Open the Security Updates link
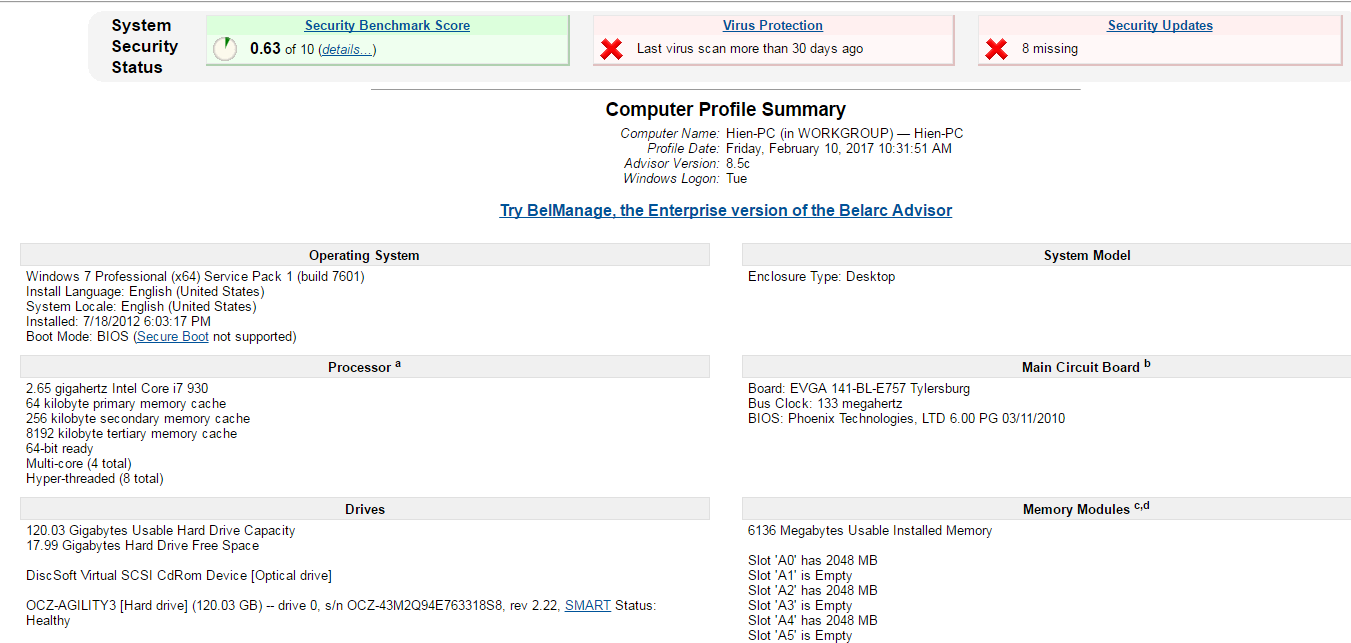This screenshot has height=643, width=1351. pos(1160,25)
